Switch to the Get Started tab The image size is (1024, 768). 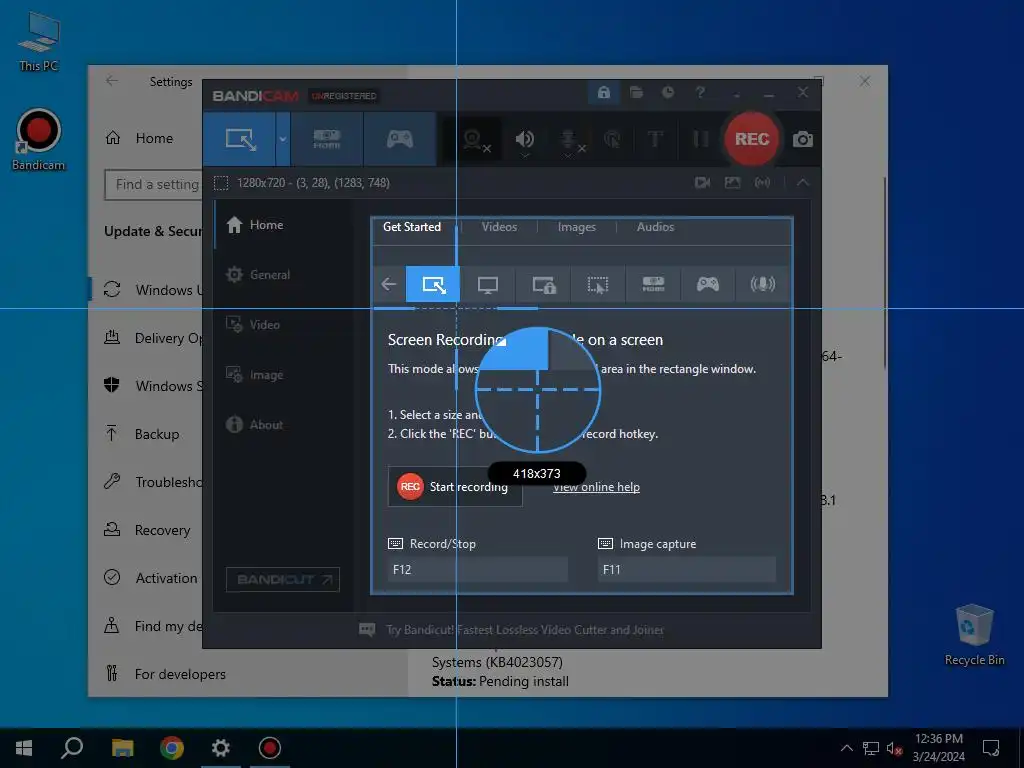coord(412,227)
